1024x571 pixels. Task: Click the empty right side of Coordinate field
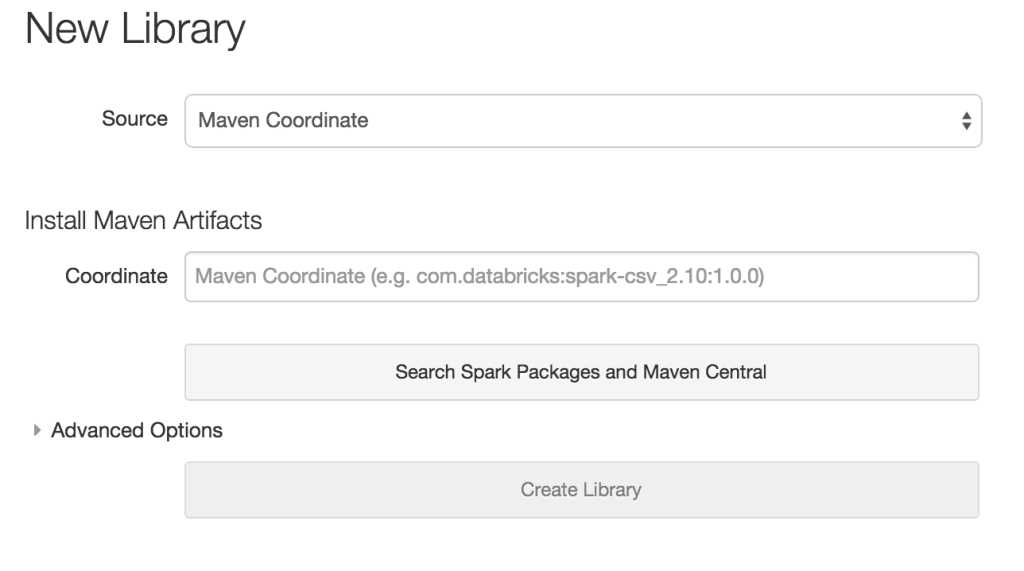pos(880,276)
